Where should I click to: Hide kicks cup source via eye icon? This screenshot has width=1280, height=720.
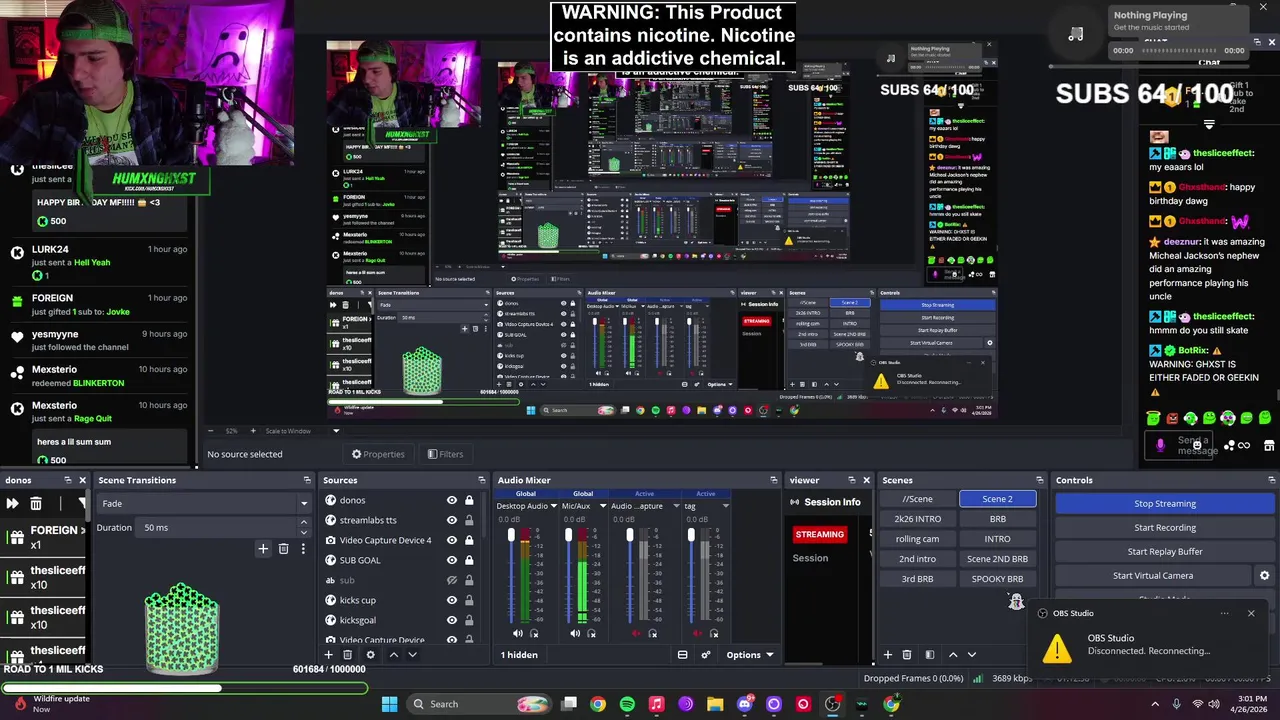pos(452,600)
